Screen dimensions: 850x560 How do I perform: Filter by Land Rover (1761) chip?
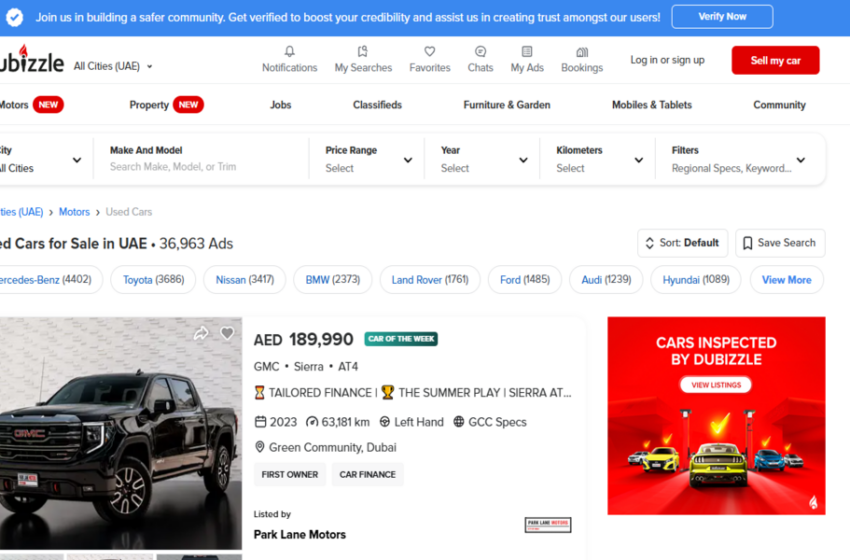click(430, 280)
